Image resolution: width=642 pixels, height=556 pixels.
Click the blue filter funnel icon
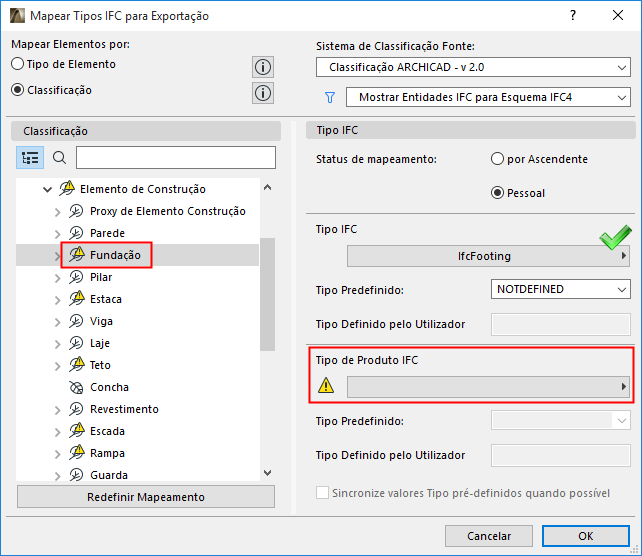(x=329, y=97)
